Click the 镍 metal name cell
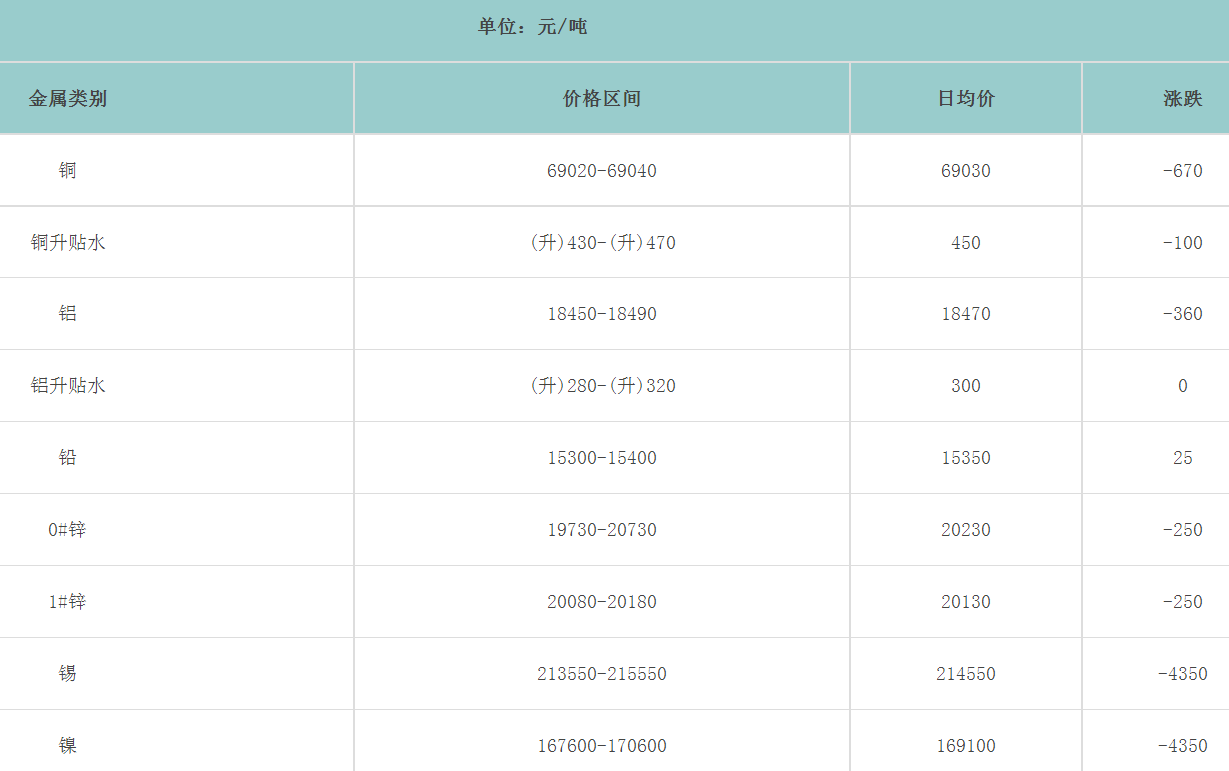Viewport: 1229px width, 771px height. coord(67,746)
